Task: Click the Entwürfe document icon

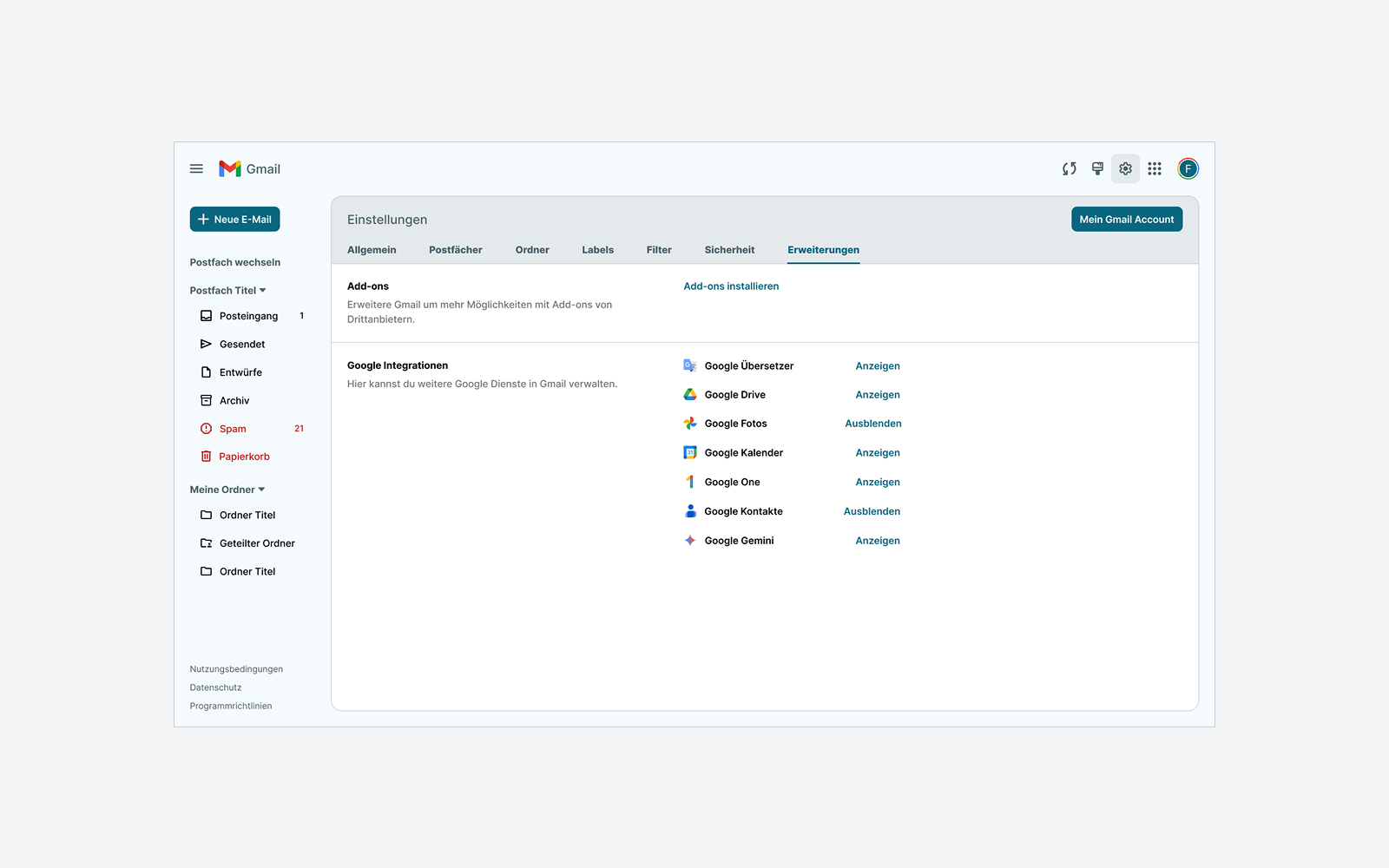Action: [x=206, y=372]
